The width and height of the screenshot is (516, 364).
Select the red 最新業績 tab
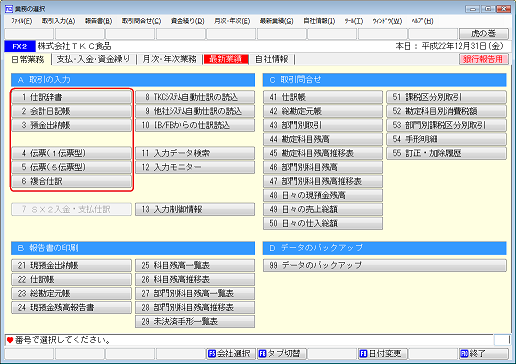[226, 59]
